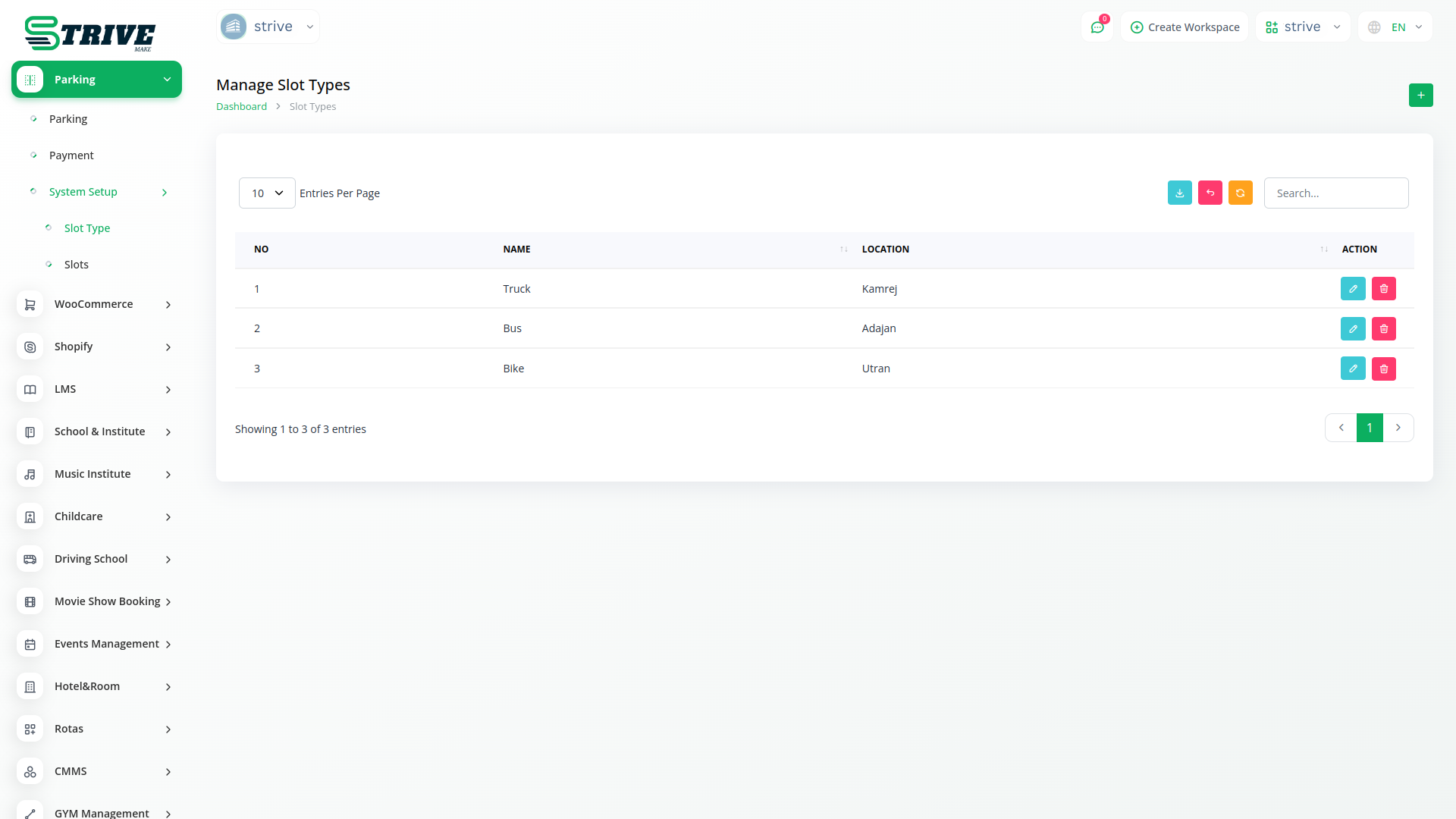Click the Adajan location cell

click(x=879, y=328)
